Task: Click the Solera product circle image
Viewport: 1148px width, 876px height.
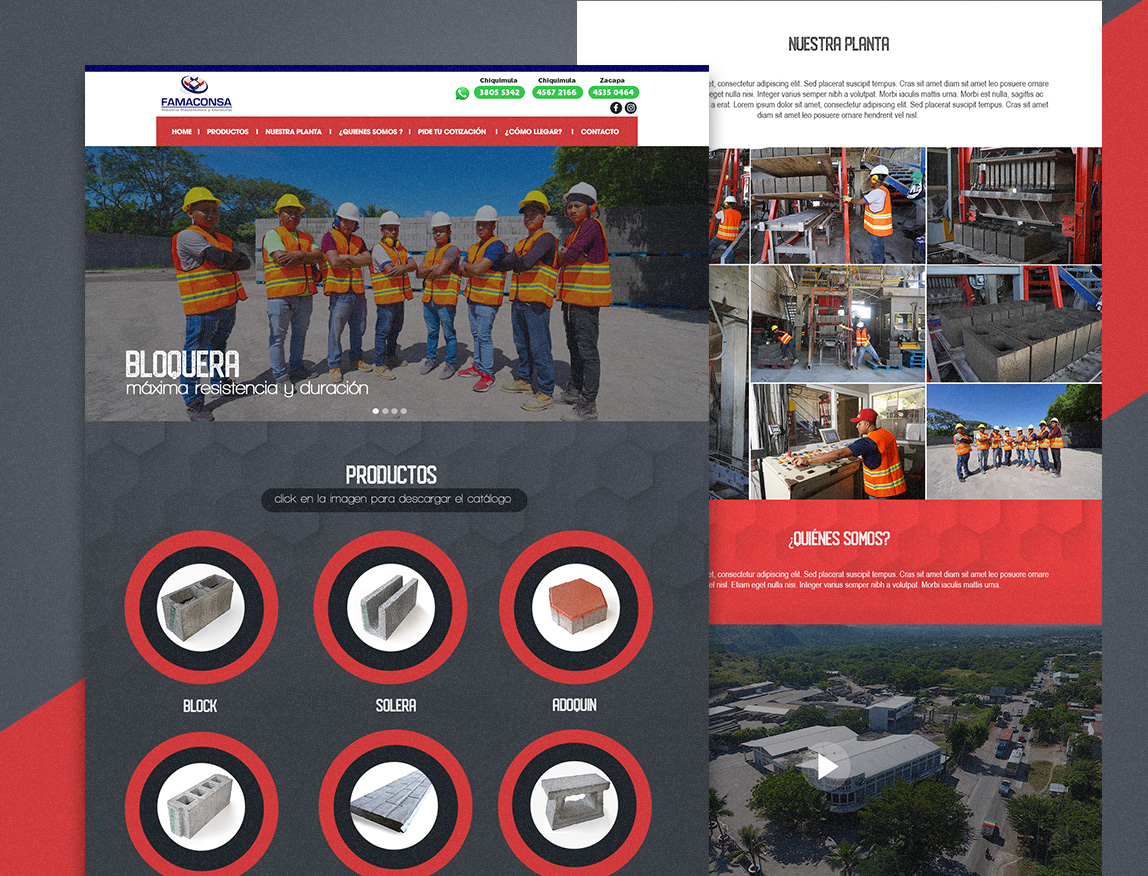Action: (390, 607)
